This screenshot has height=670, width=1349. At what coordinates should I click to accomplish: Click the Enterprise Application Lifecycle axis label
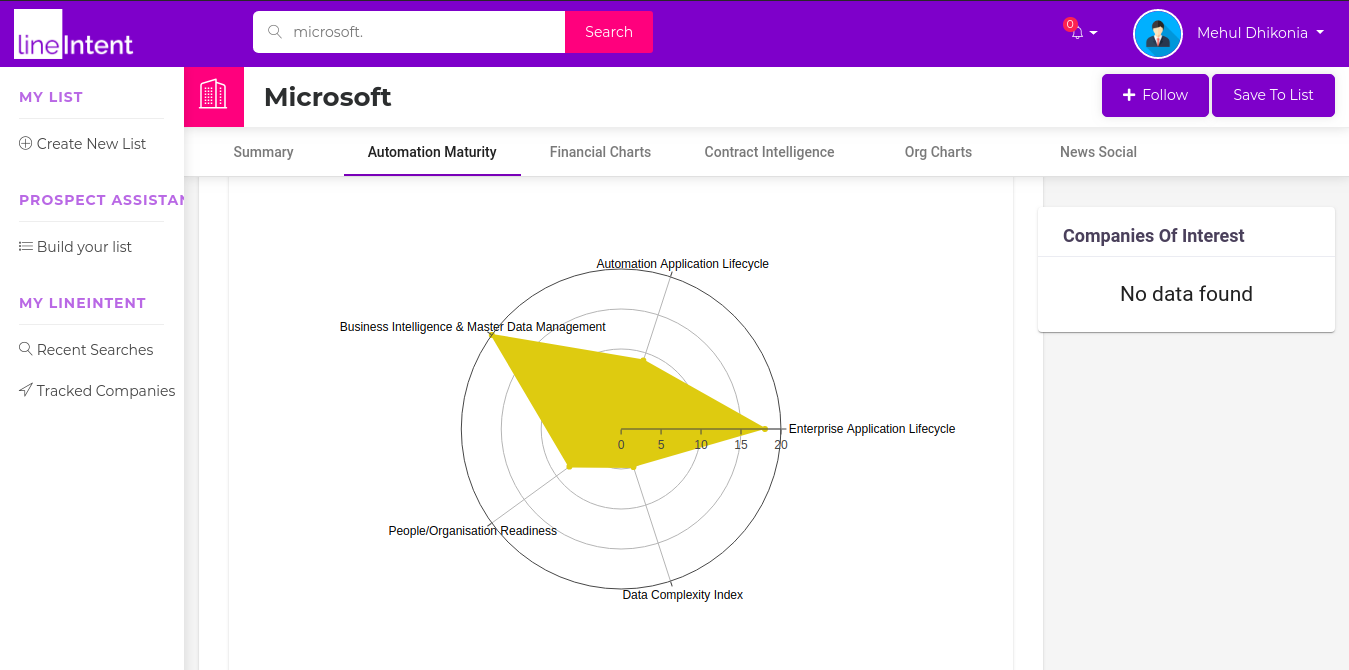tap(872, 429)
